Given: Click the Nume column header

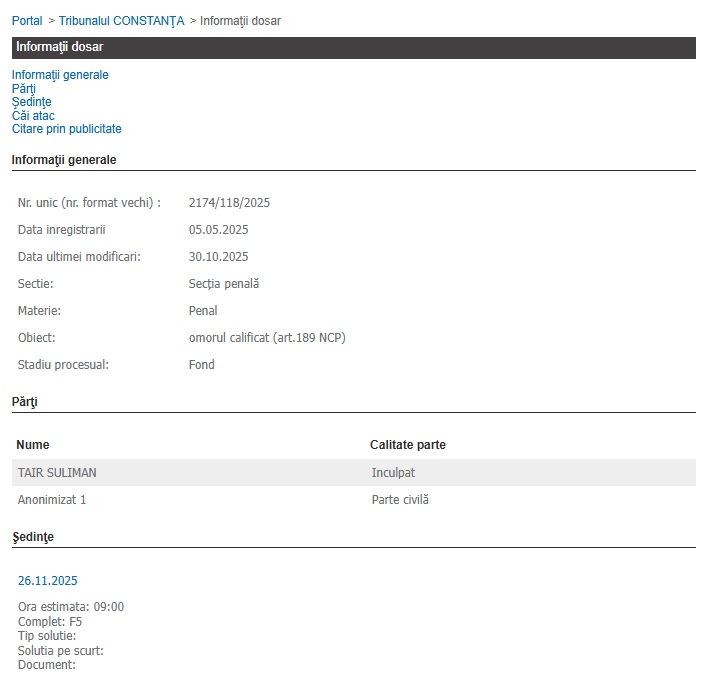Looking at the screenshot, I should 33,445.
